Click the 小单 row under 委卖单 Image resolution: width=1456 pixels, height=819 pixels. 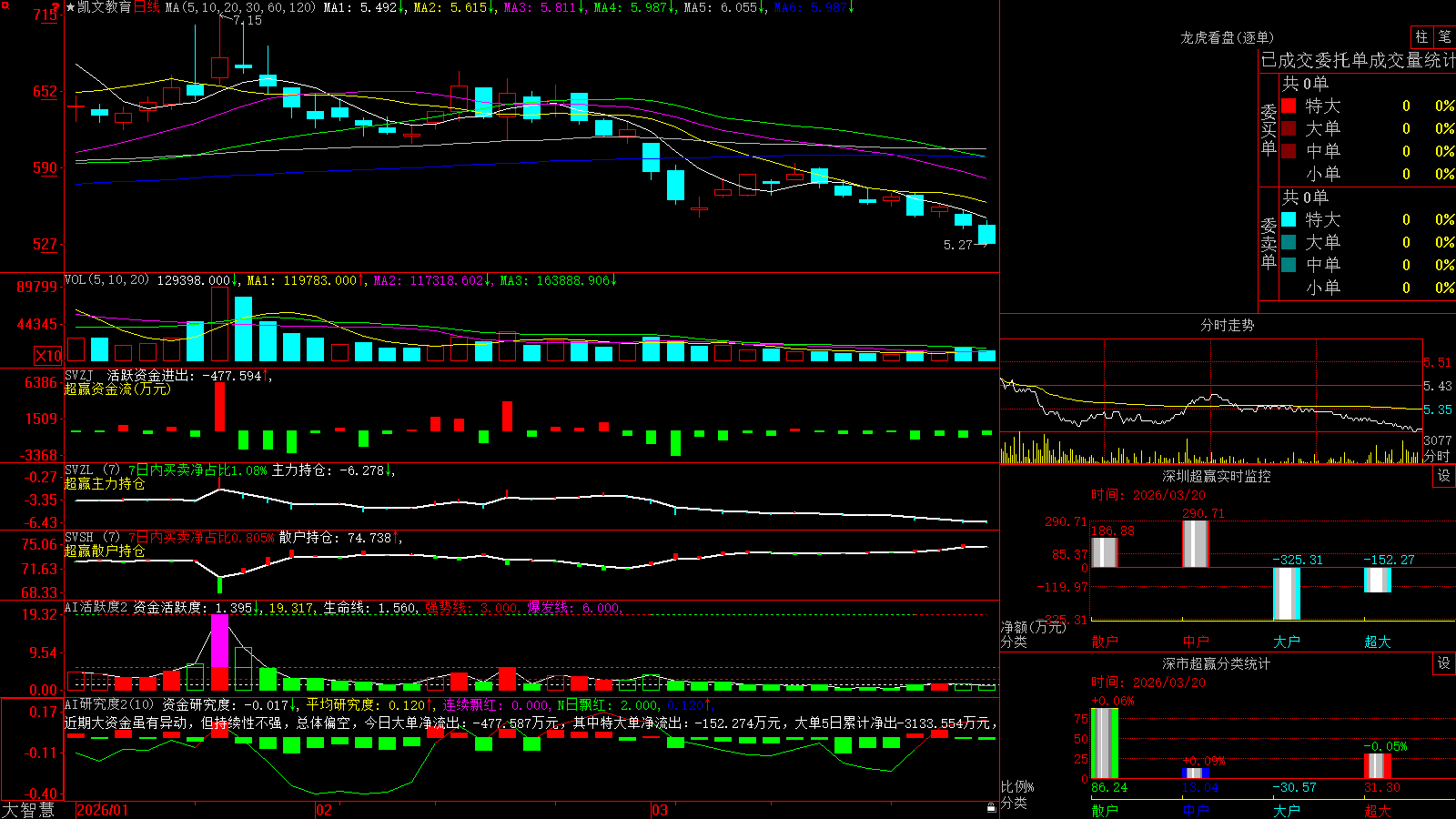pyautogui.click(x=1367, y=288)
